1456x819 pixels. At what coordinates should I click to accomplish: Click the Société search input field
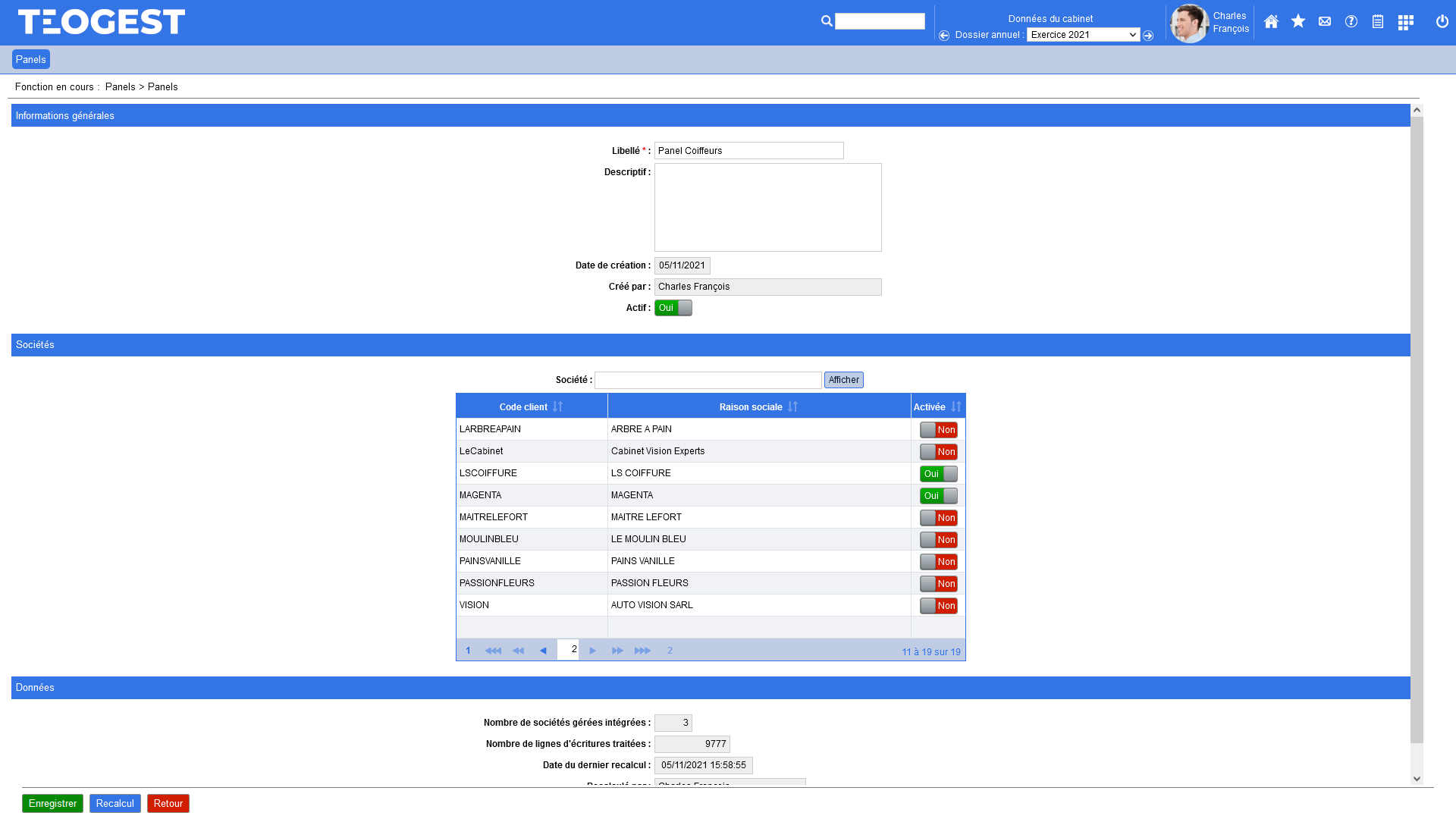708,380
